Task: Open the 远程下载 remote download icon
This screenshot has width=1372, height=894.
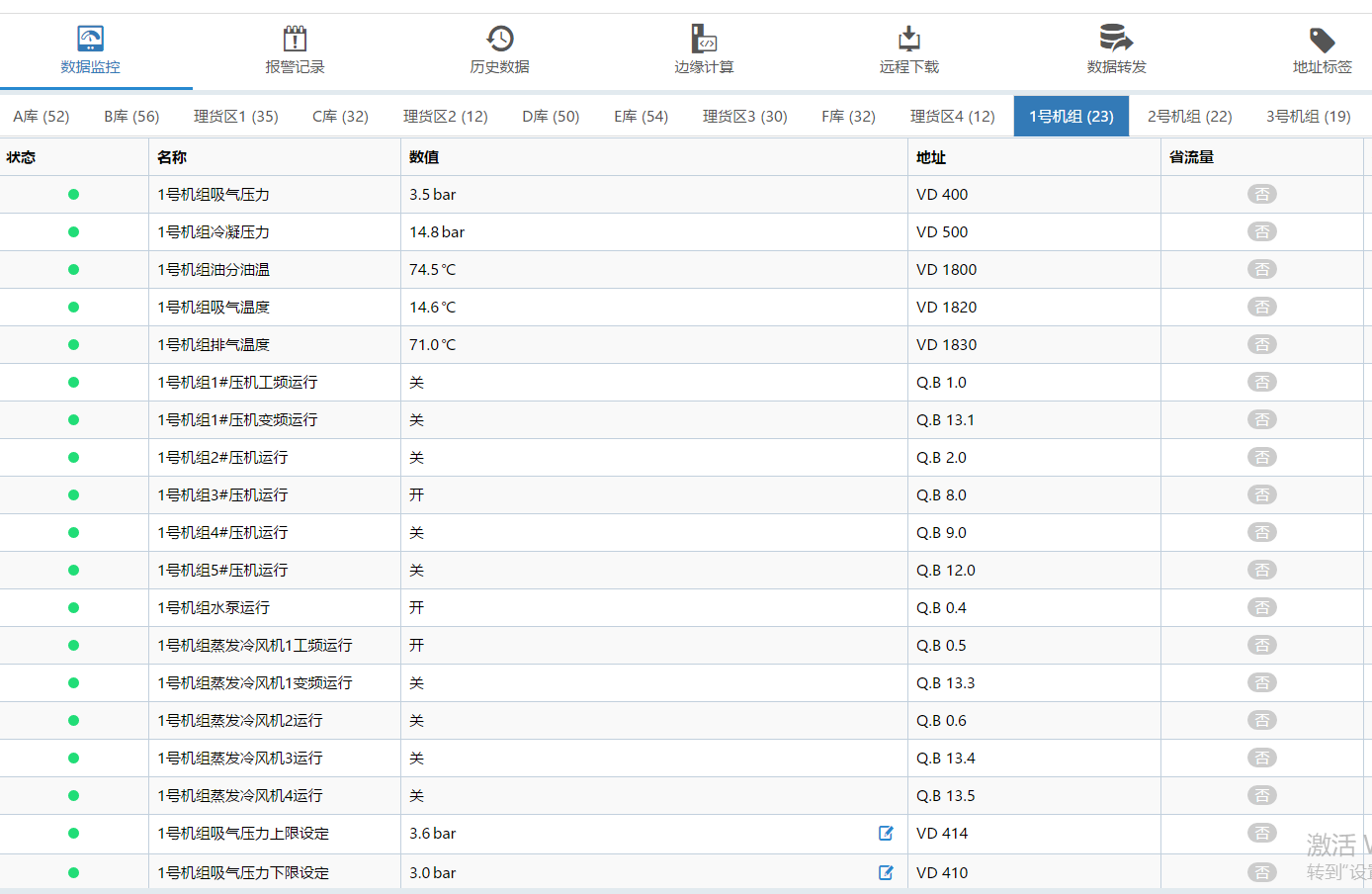Action: (x=908, y=39)
